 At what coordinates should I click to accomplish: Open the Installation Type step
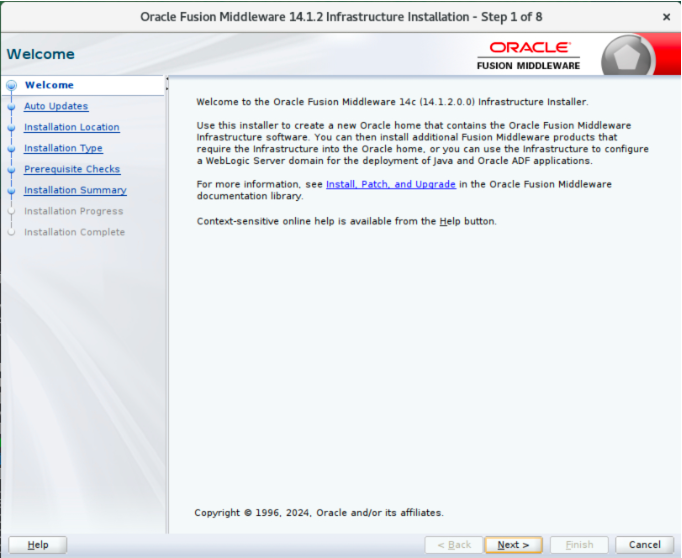point(64,148)
